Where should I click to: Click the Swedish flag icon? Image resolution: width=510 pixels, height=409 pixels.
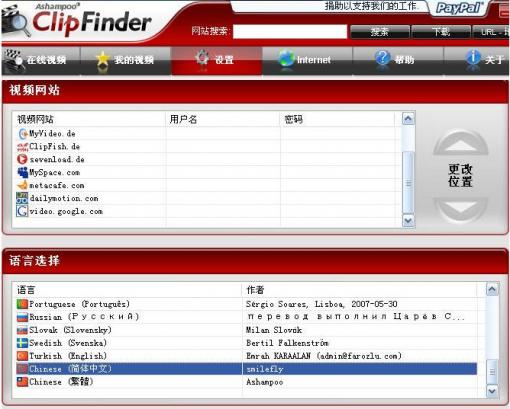22,343
